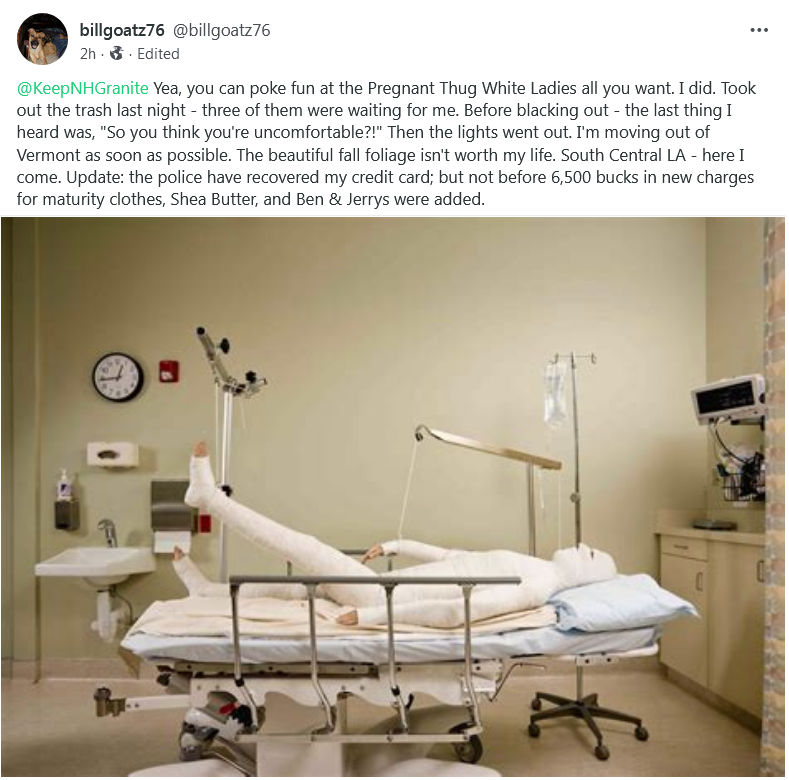The image size is (789, 780).
Task: Click the wall clock in the photo
Action: 118,377
